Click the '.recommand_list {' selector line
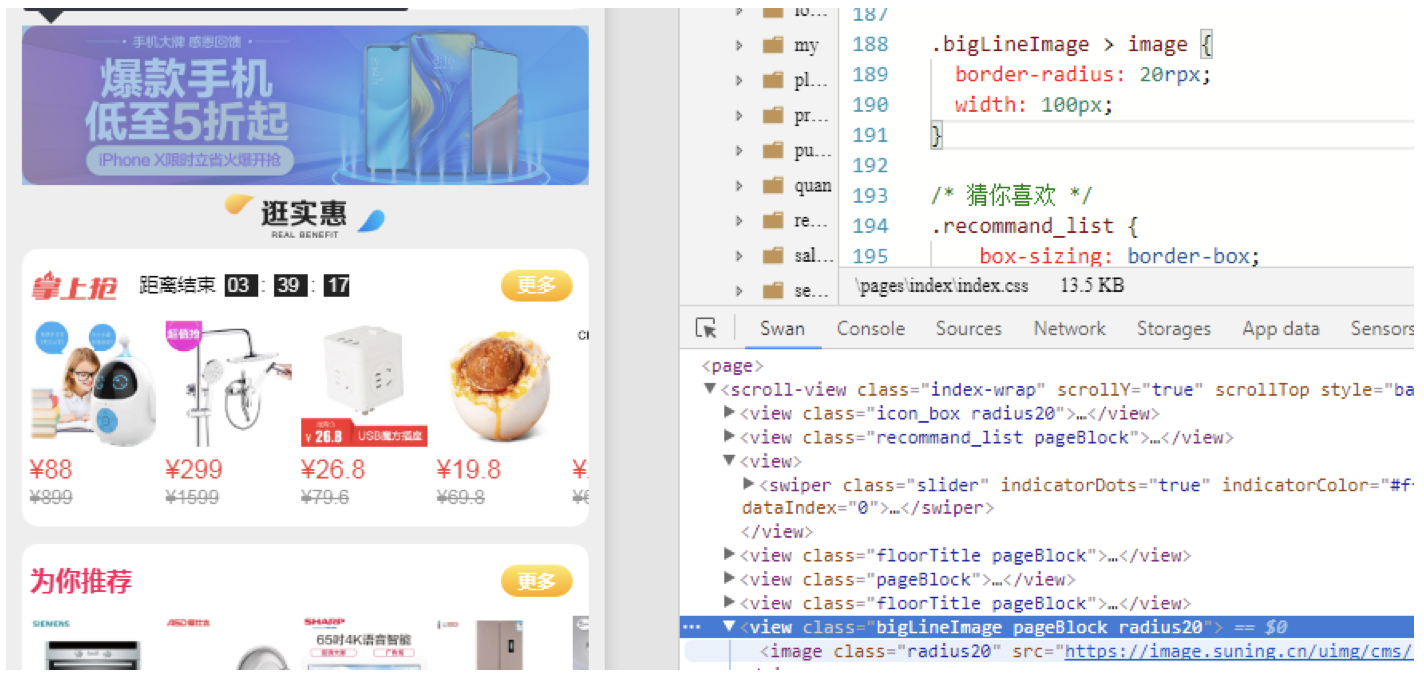Viewport: 1424px width, 684px height. coord(1034,226)
